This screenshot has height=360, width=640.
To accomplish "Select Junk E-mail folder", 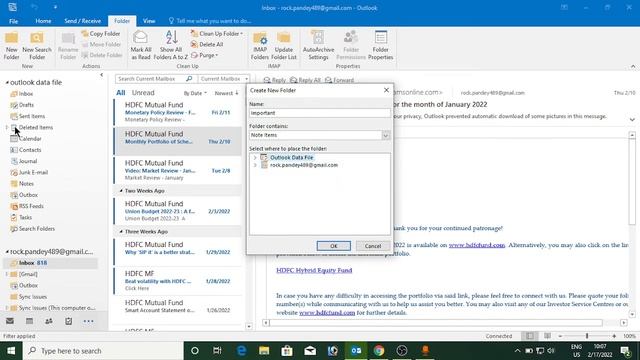I will 33,172.
